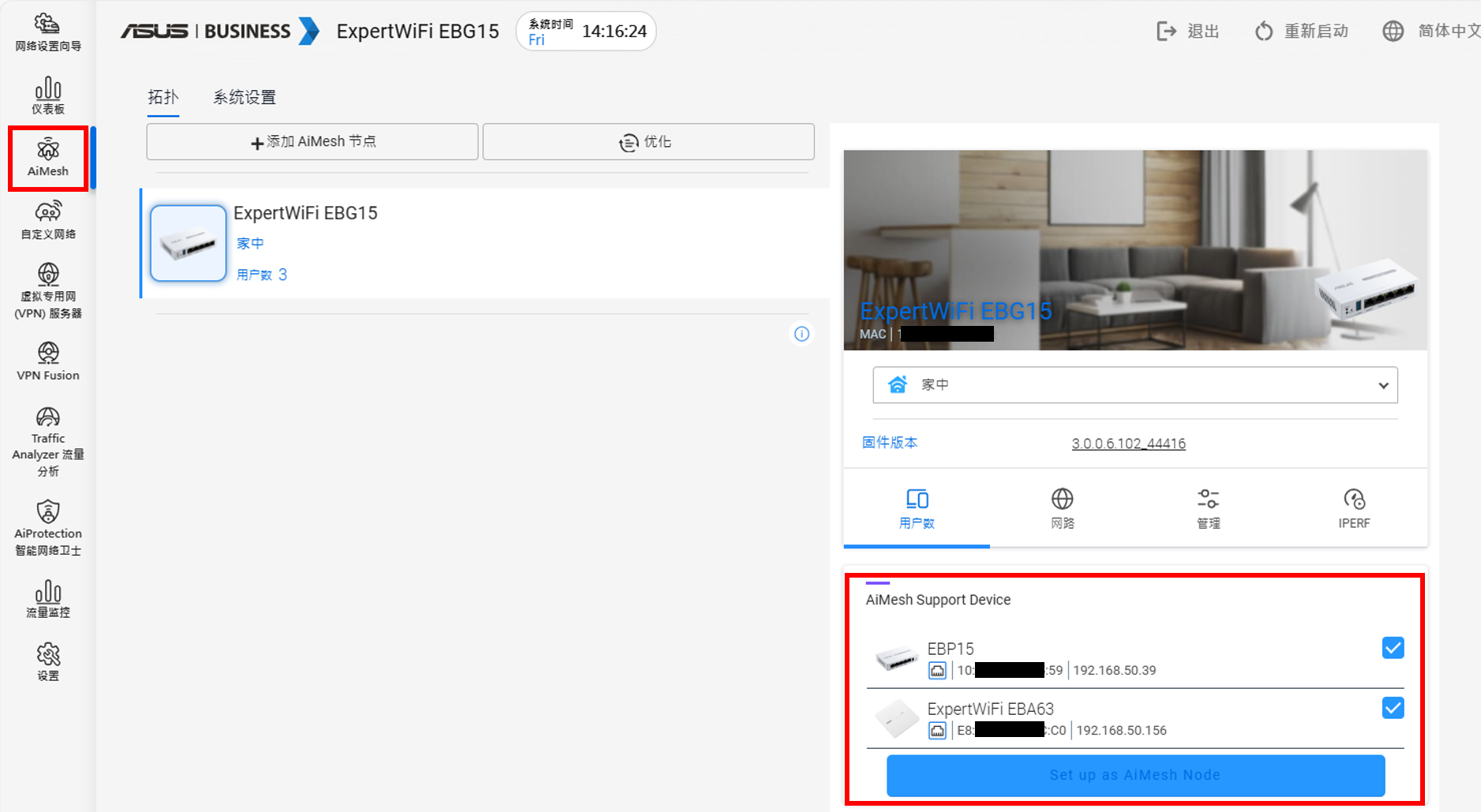
Task: Open the 简体中文 language selector
Action: click(1430, 31)
